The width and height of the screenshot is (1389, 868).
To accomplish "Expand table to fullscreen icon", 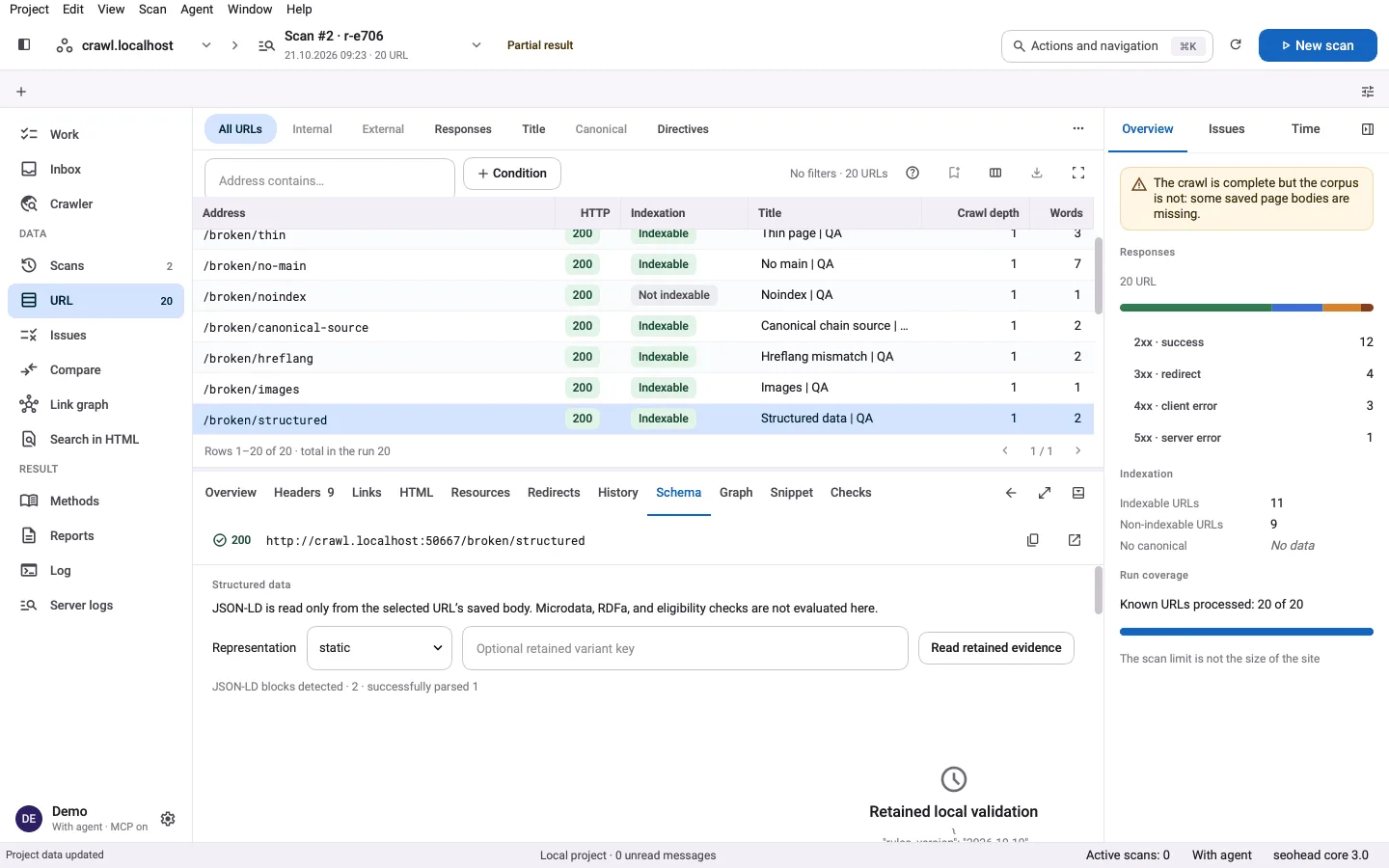I will click(x=1078, y=173).
